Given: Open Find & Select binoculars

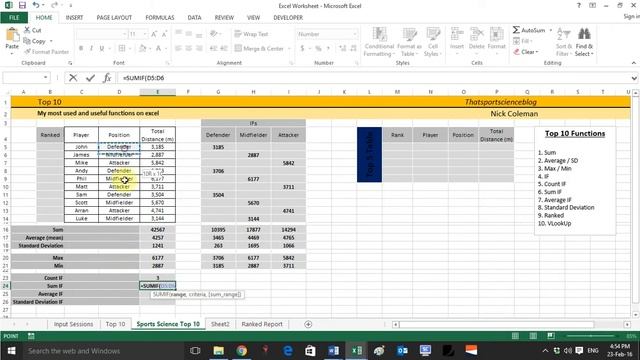Looking at the screenshot, I should click(584, 42).
